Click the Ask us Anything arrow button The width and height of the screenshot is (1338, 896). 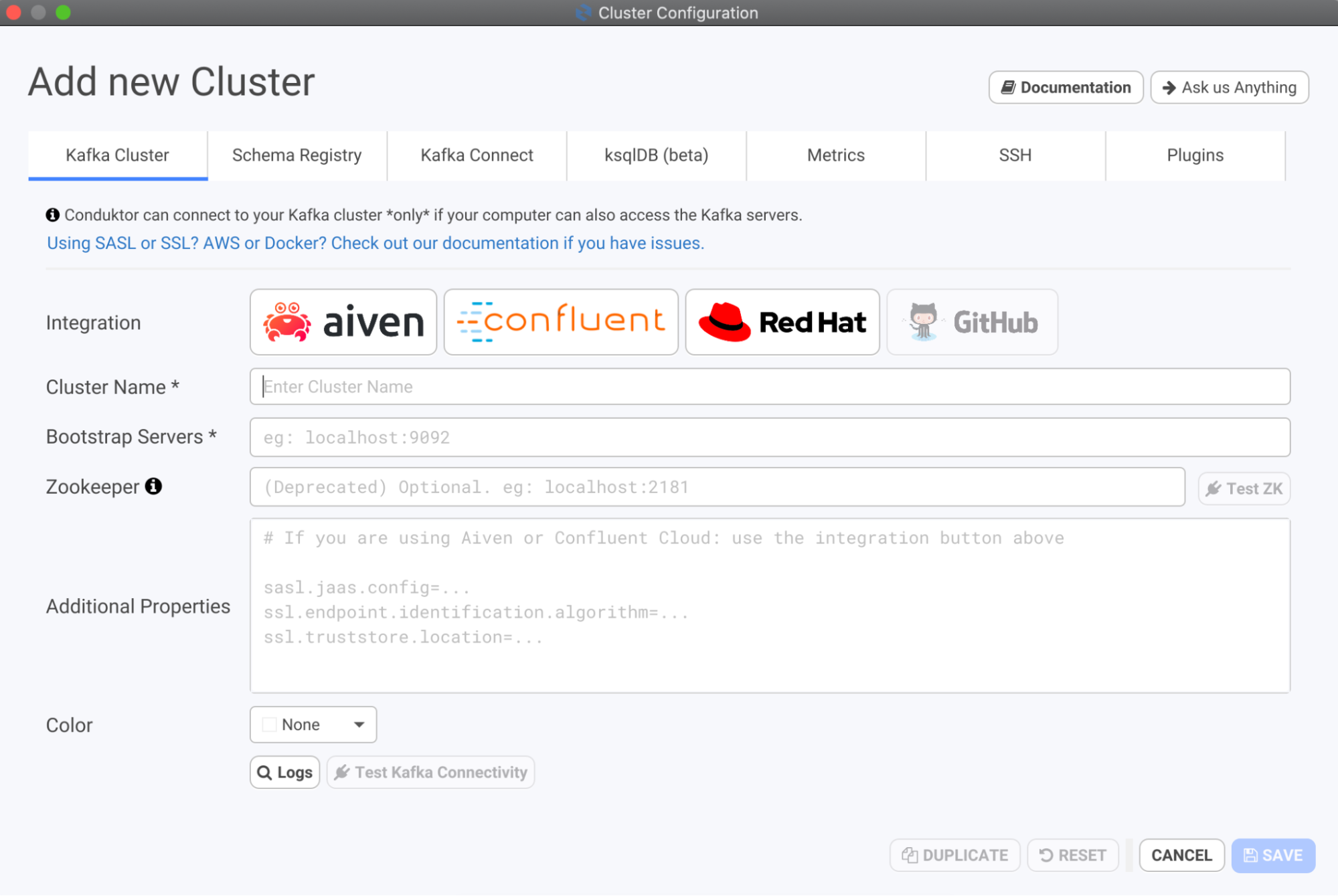(x=1229, y=88)
